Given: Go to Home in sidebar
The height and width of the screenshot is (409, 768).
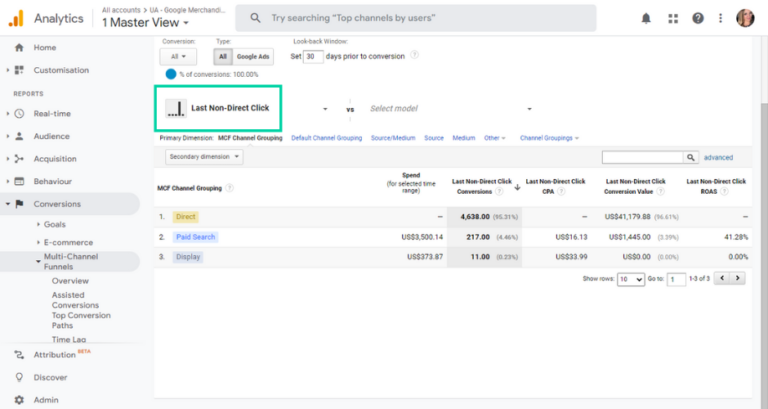Looking at the screenshot, I should pyautogui.click(x=45, y=48).
